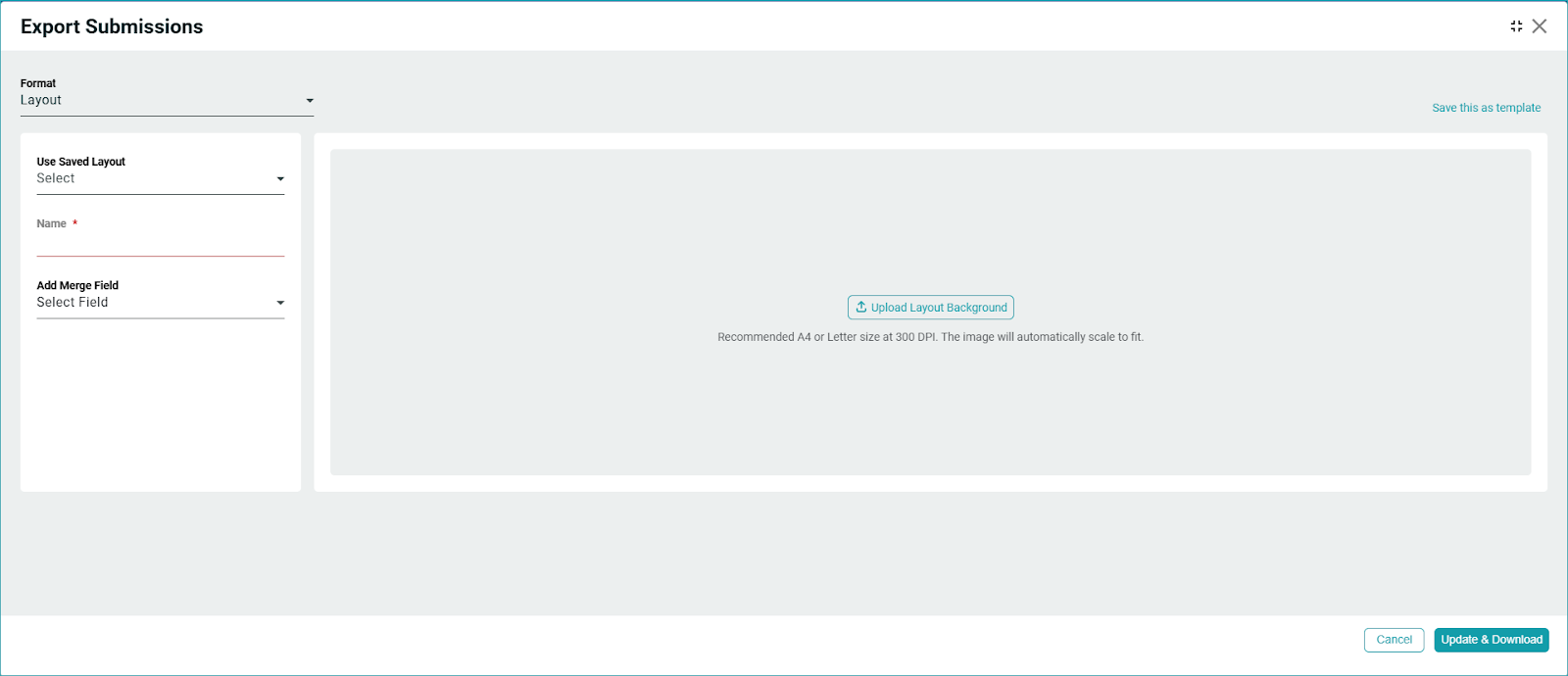
Task: Click Upload Layout Background button text
Action: 938,308
